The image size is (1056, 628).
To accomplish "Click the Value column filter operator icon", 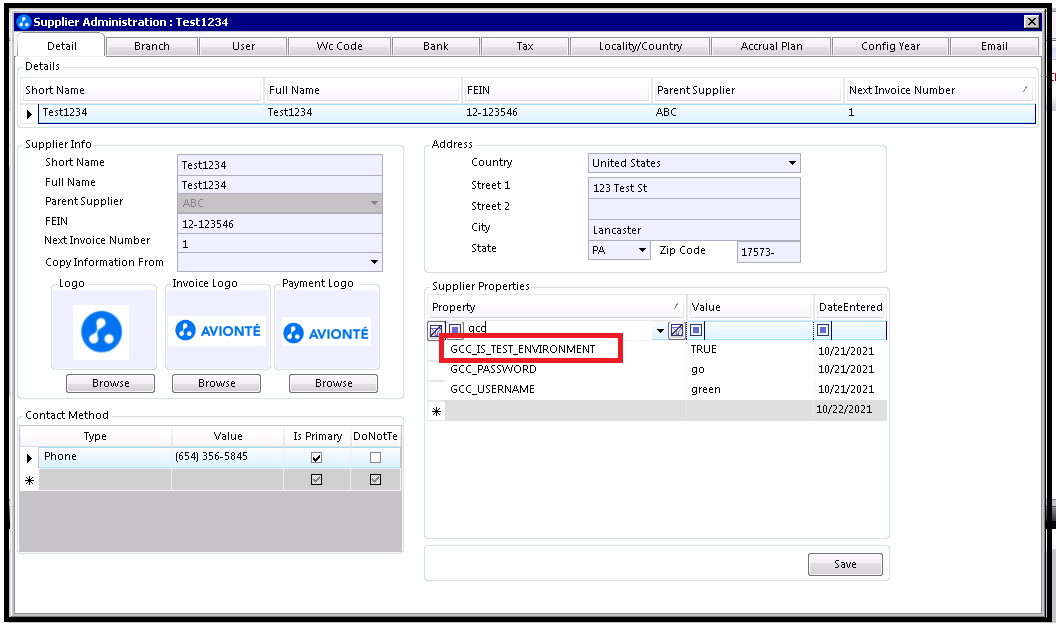I will [697, 330].
